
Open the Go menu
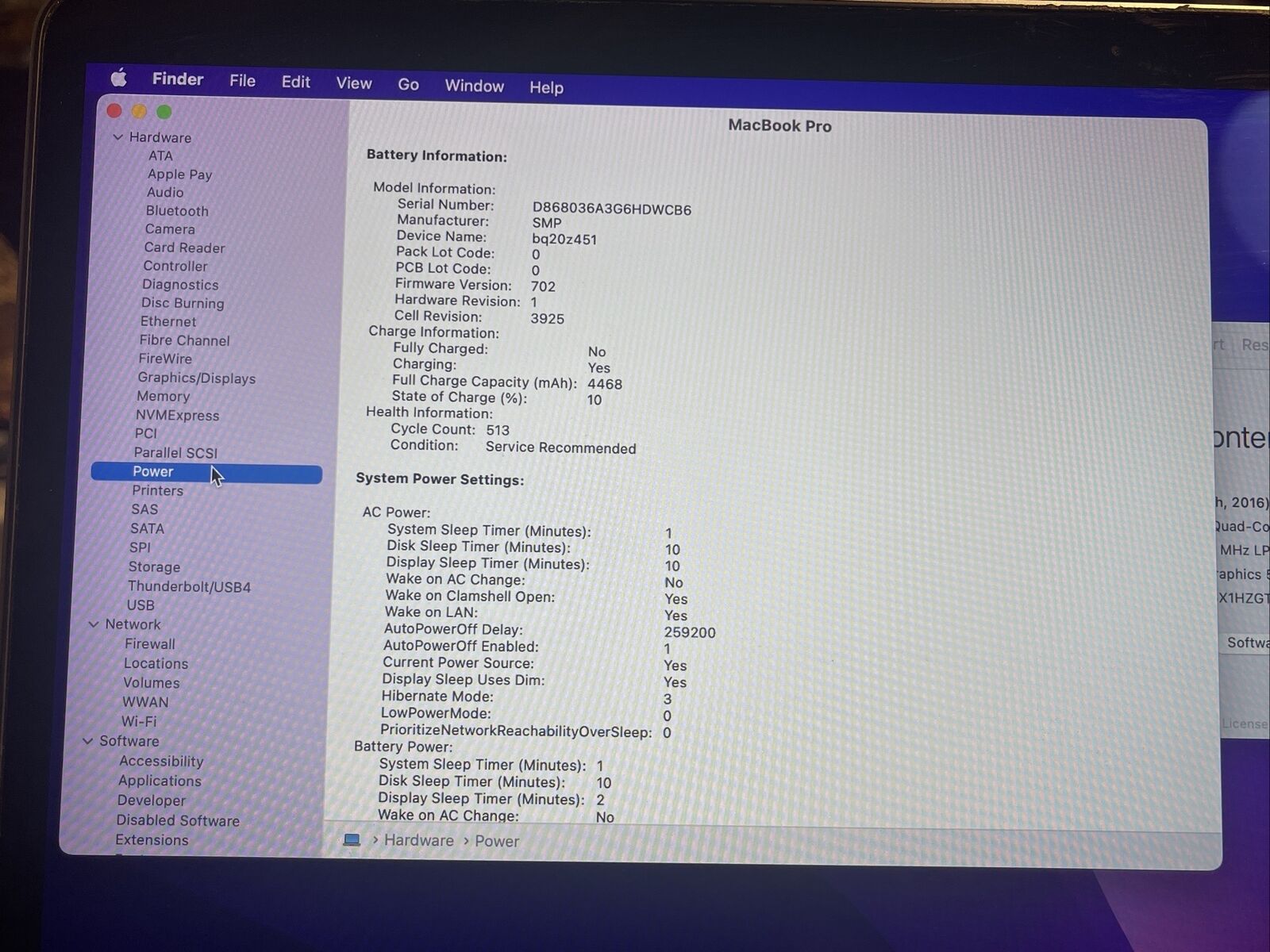408,84
